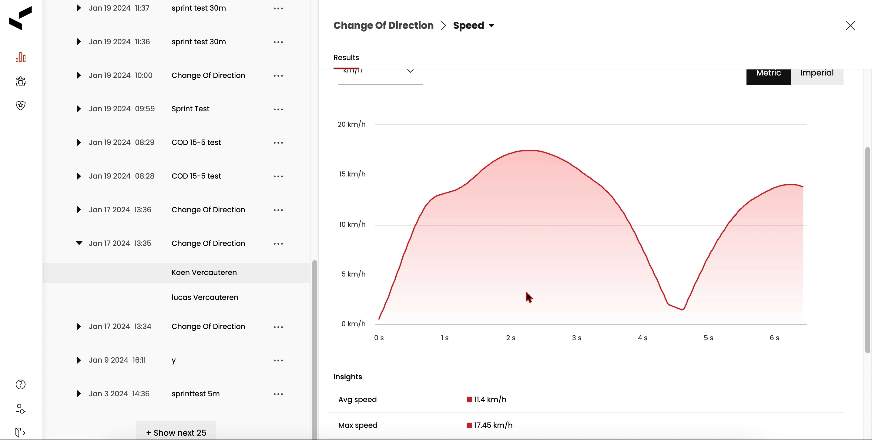Image resolution: width=872 pixels, height=440 pixels.
Task: Click the logout door icon
Action: (21, 432)
